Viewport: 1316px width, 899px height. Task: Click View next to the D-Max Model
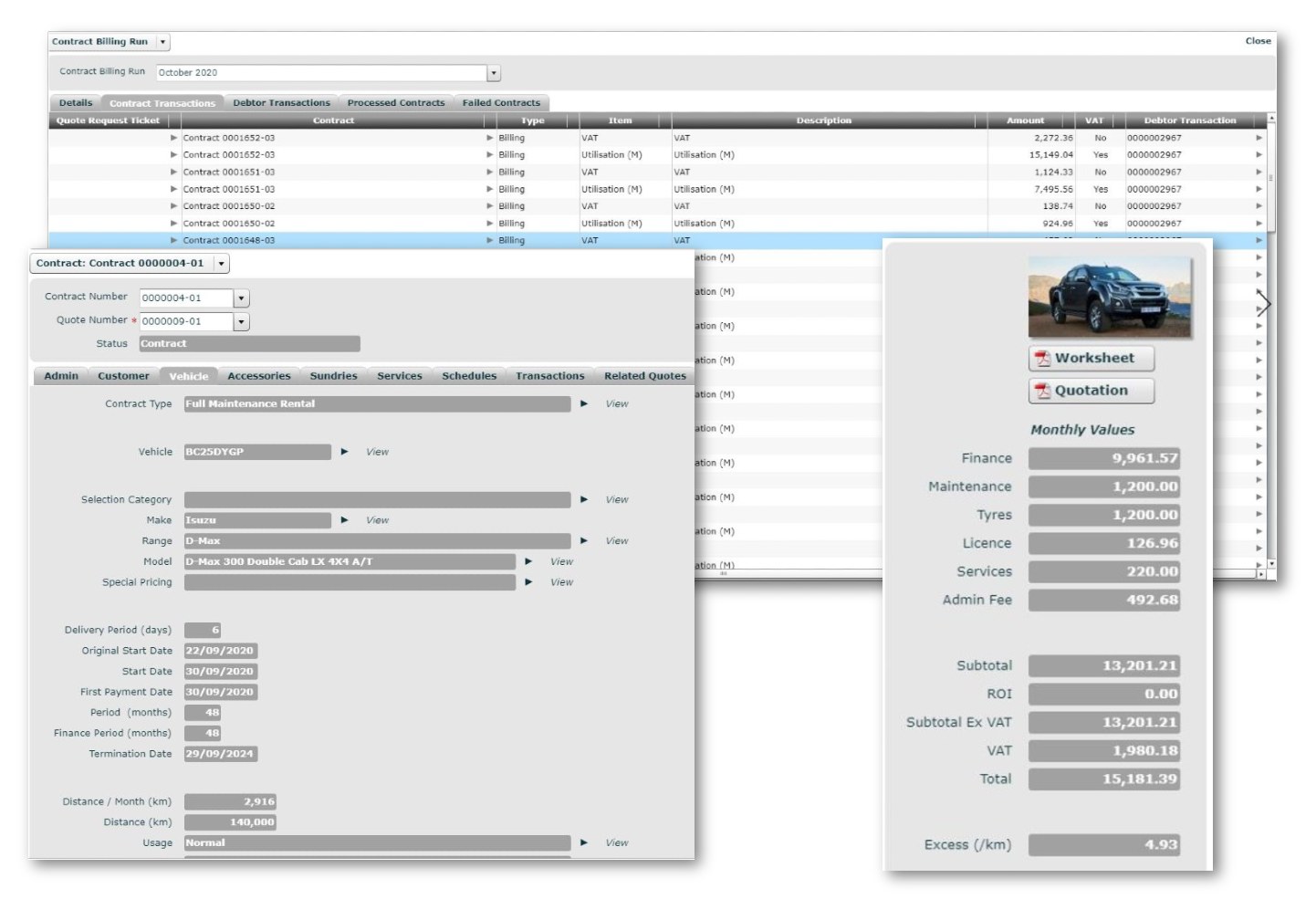561,561
